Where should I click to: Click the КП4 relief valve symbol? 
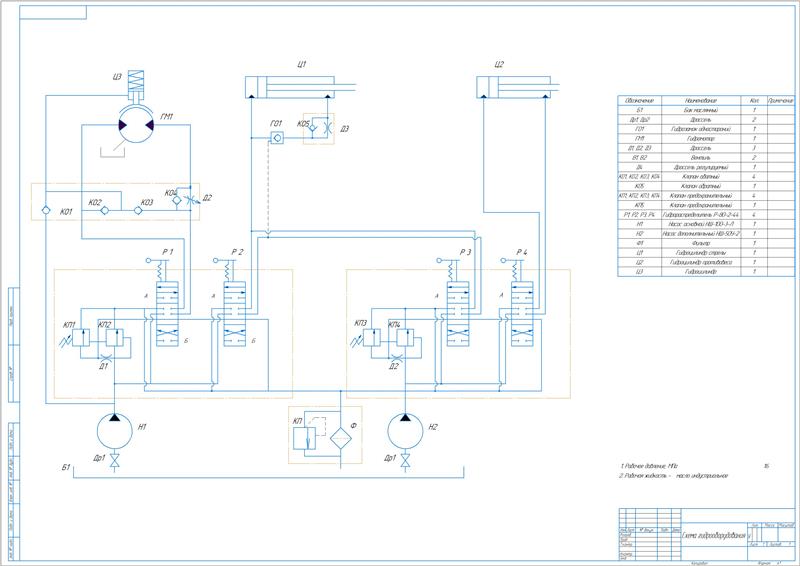(x=405, y=338)
